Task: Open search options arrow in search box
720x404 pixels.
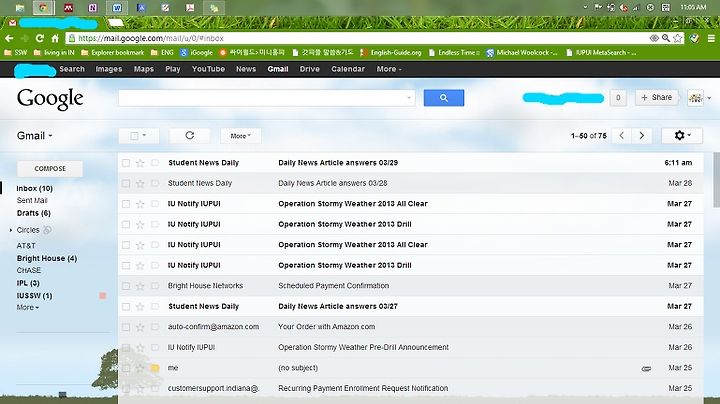Action: [409, 98]
